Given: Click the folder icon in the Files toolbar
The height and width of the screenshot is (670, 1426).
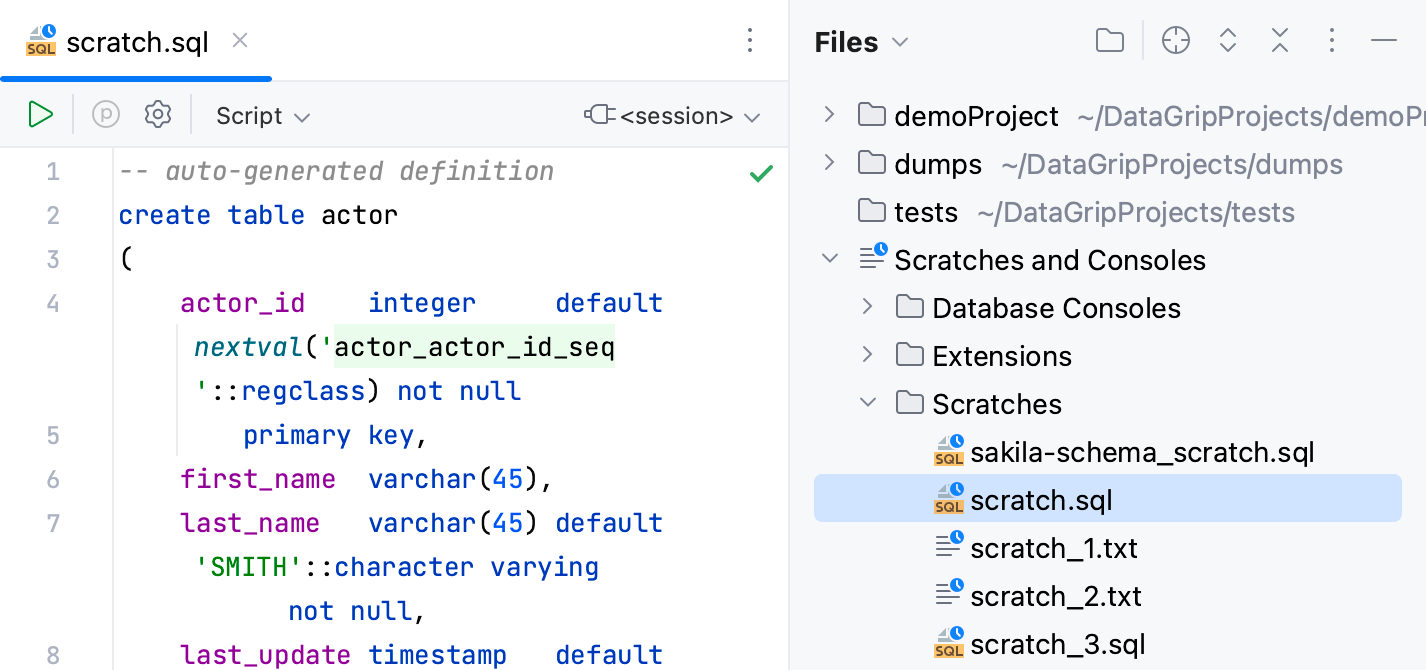Looking at the screenshot, I should tap(1109, 41).
